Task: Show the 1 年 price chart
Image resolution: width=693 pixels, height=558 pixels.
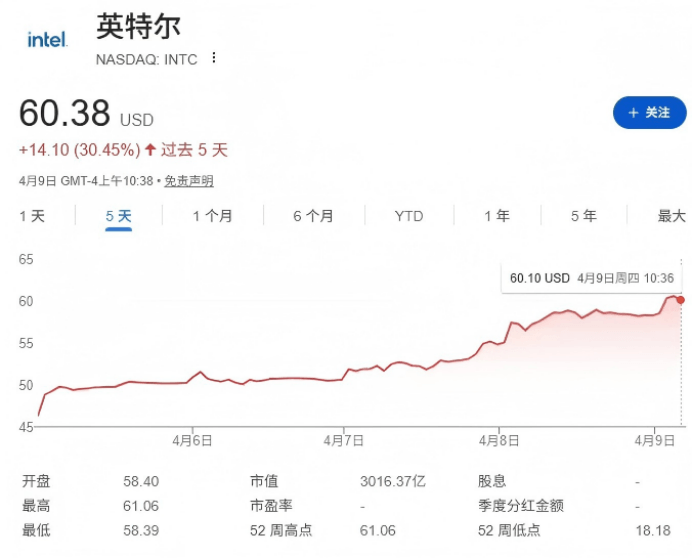Action: pos(496,216)
